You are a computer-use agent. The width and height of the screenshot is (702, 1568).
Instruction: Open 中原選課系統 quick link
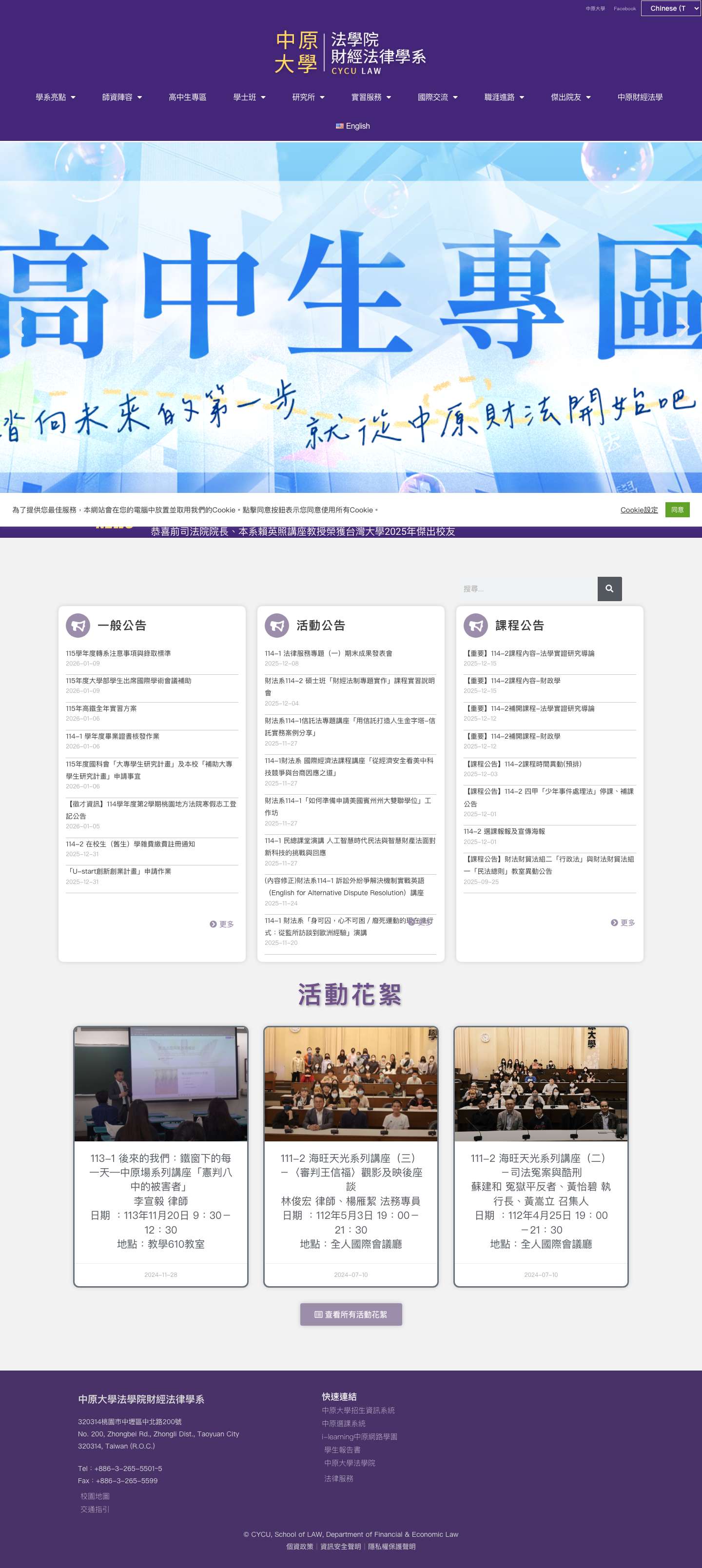(x=343, y=1424)
